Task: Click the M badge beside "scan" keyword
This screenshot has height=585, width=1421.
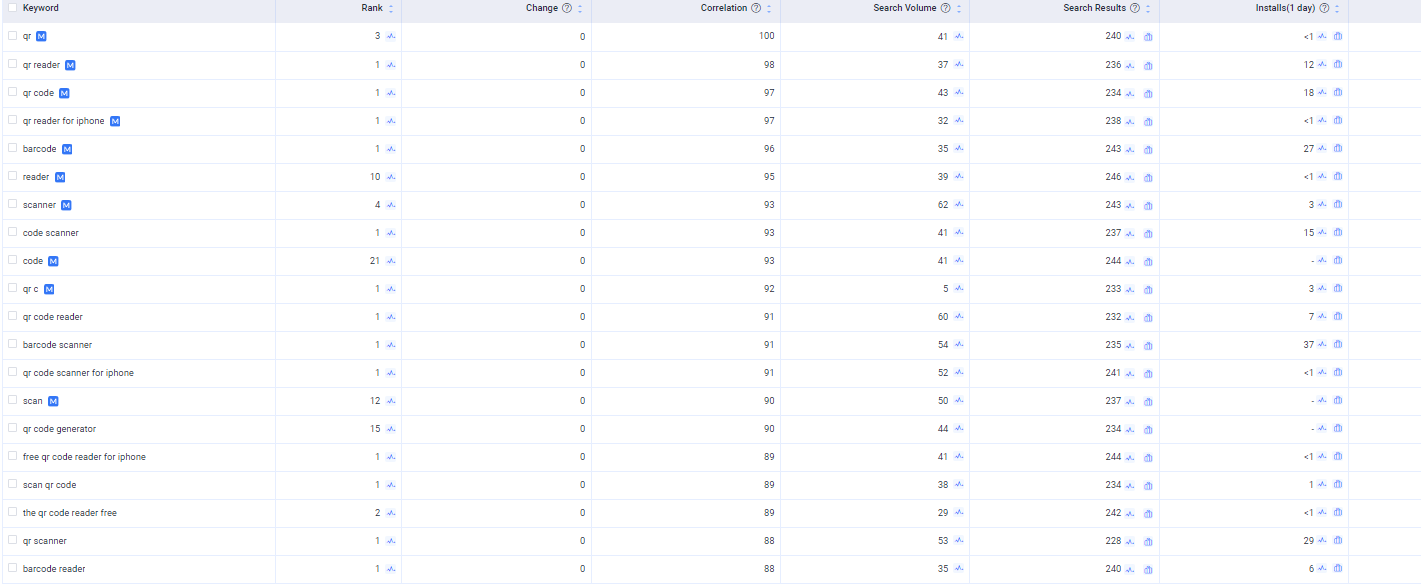Action: coord(54,401)
